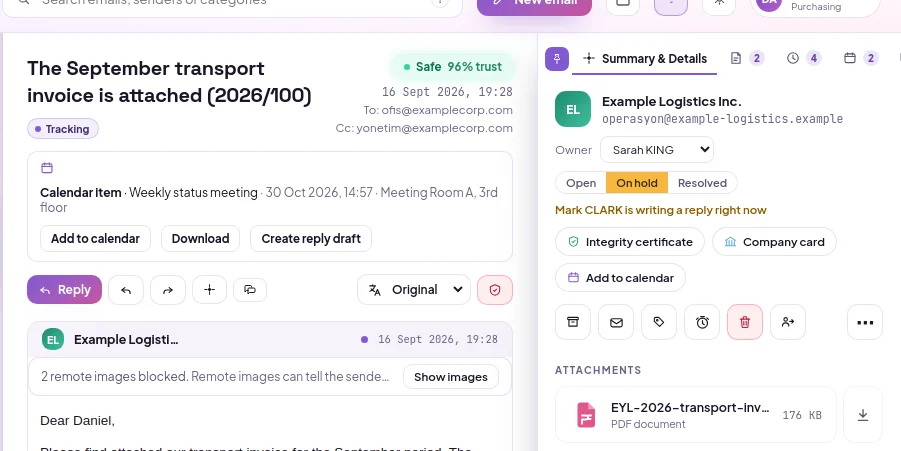Click the chat bubbles icon in the reply toolbar
The height and width of the screenshot is (451, 901).
pos(250,290)
